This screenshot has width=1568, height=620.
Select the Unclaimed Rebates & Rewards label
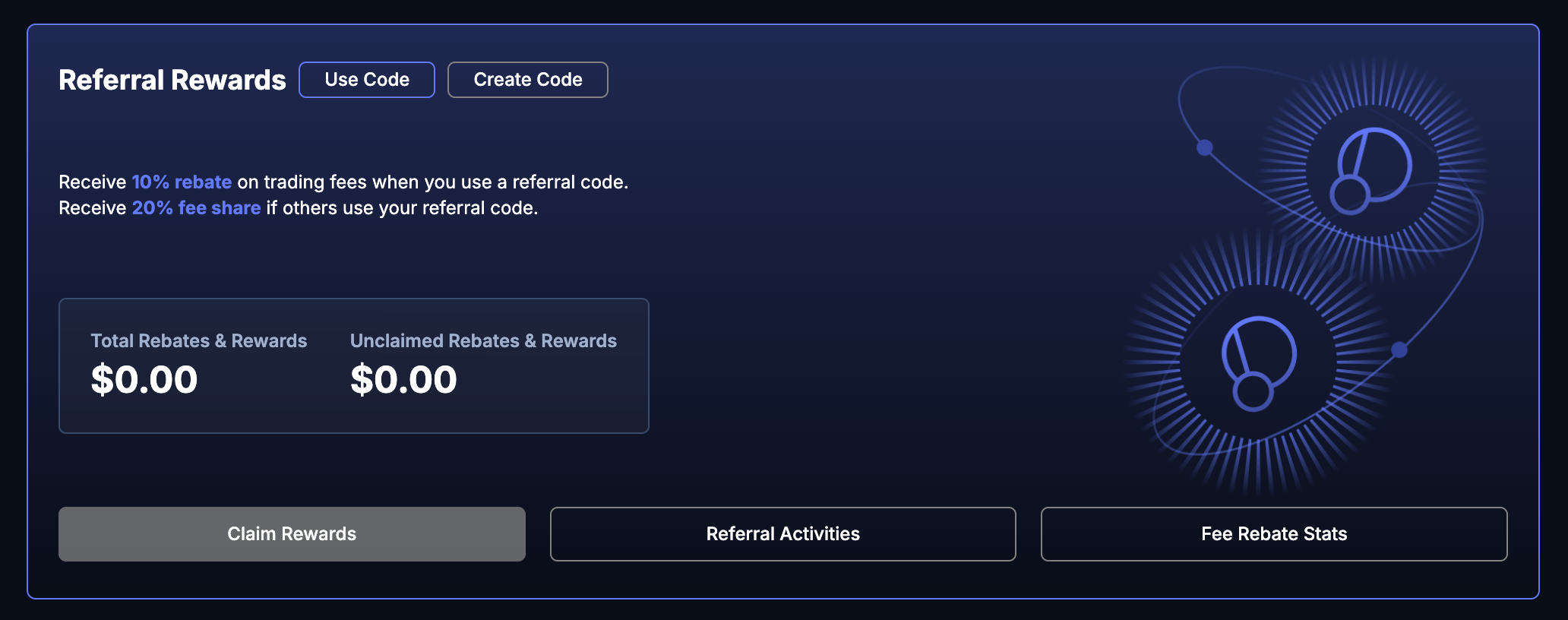(x=483, y=341)
